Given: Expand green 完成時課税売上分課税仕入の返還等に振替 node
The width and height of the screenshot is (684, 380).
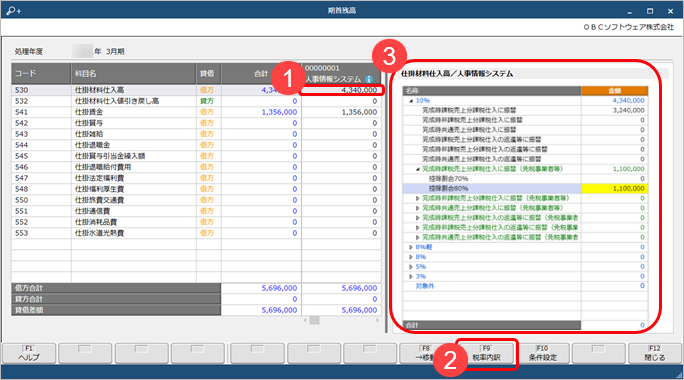Looking at the screenshot, I should (417, 218).
